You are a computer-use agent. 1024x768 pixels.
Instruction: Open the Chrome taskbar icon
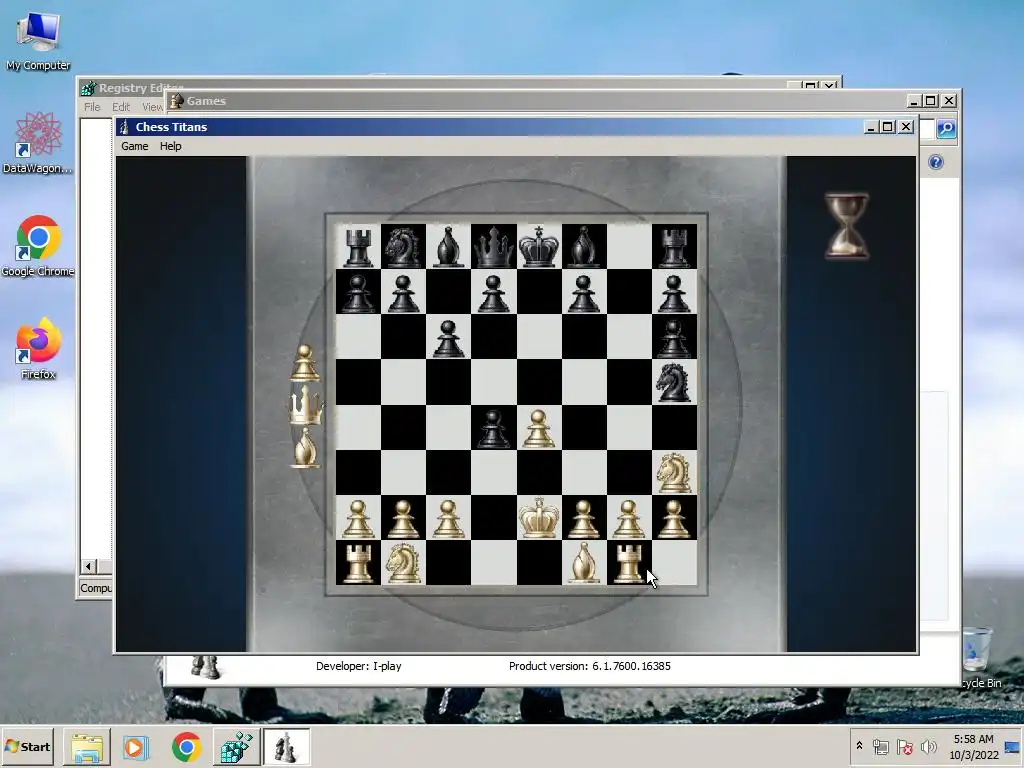coord(186,747)
